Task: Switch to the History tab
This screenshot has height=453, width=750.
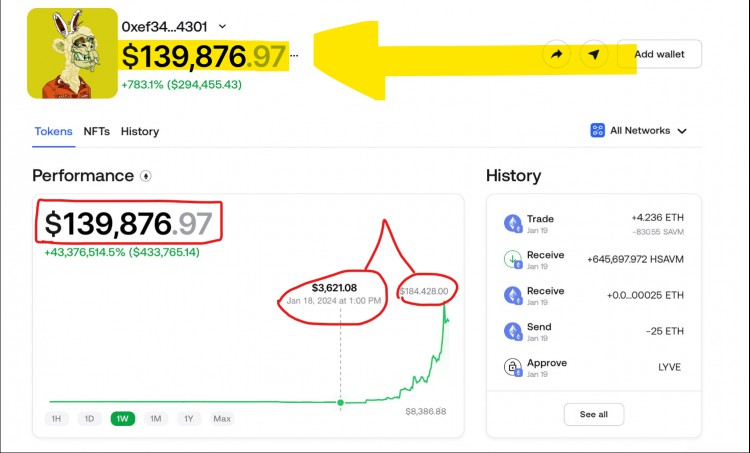Action: pos(140,131)
